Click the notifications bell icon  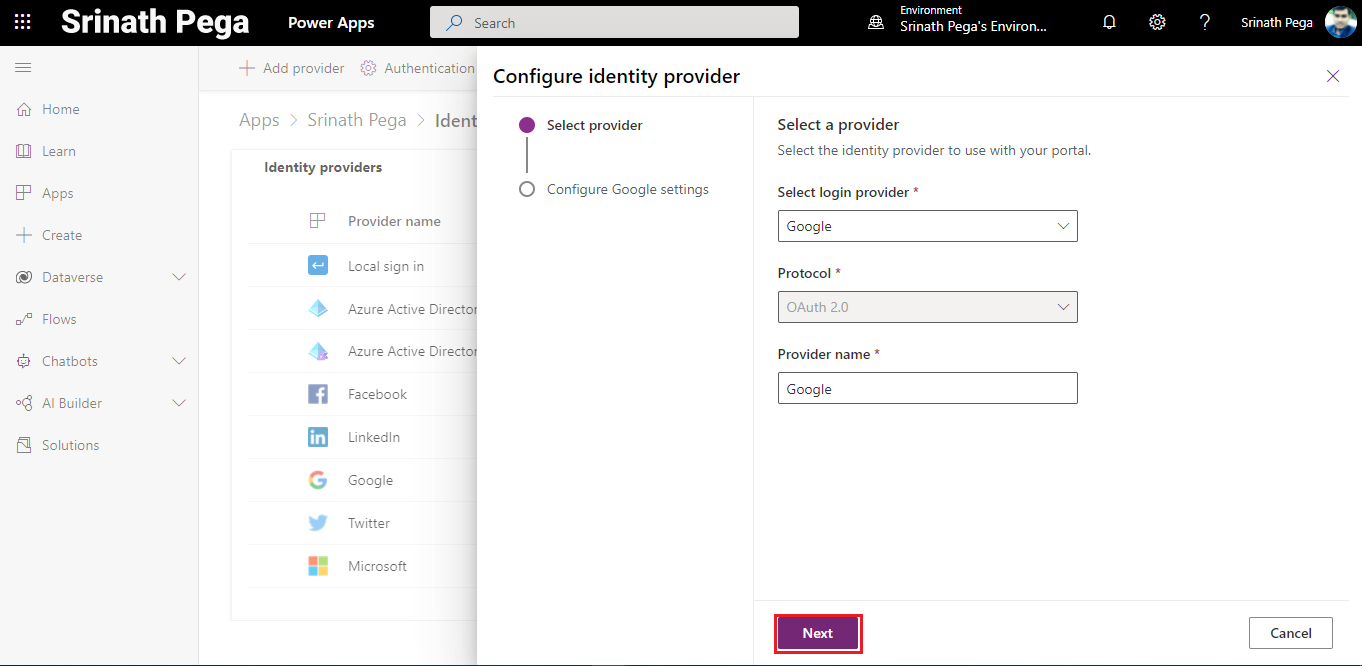[x=1109, y=22]
